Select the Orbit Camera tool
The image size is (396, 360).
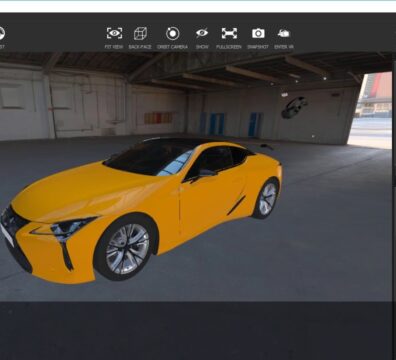(x=173, y=33)
